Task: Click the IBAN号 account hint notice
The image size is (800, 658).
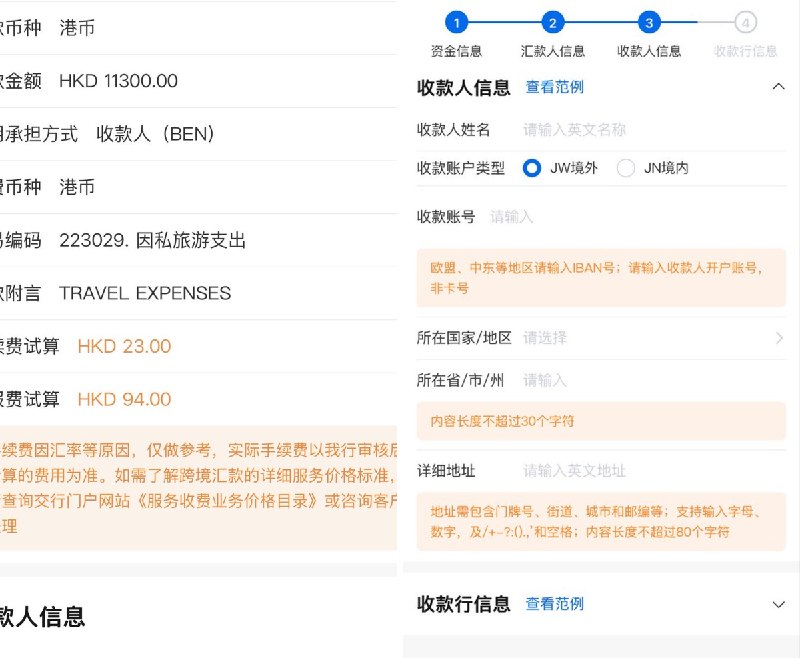Action: (601, 278)
